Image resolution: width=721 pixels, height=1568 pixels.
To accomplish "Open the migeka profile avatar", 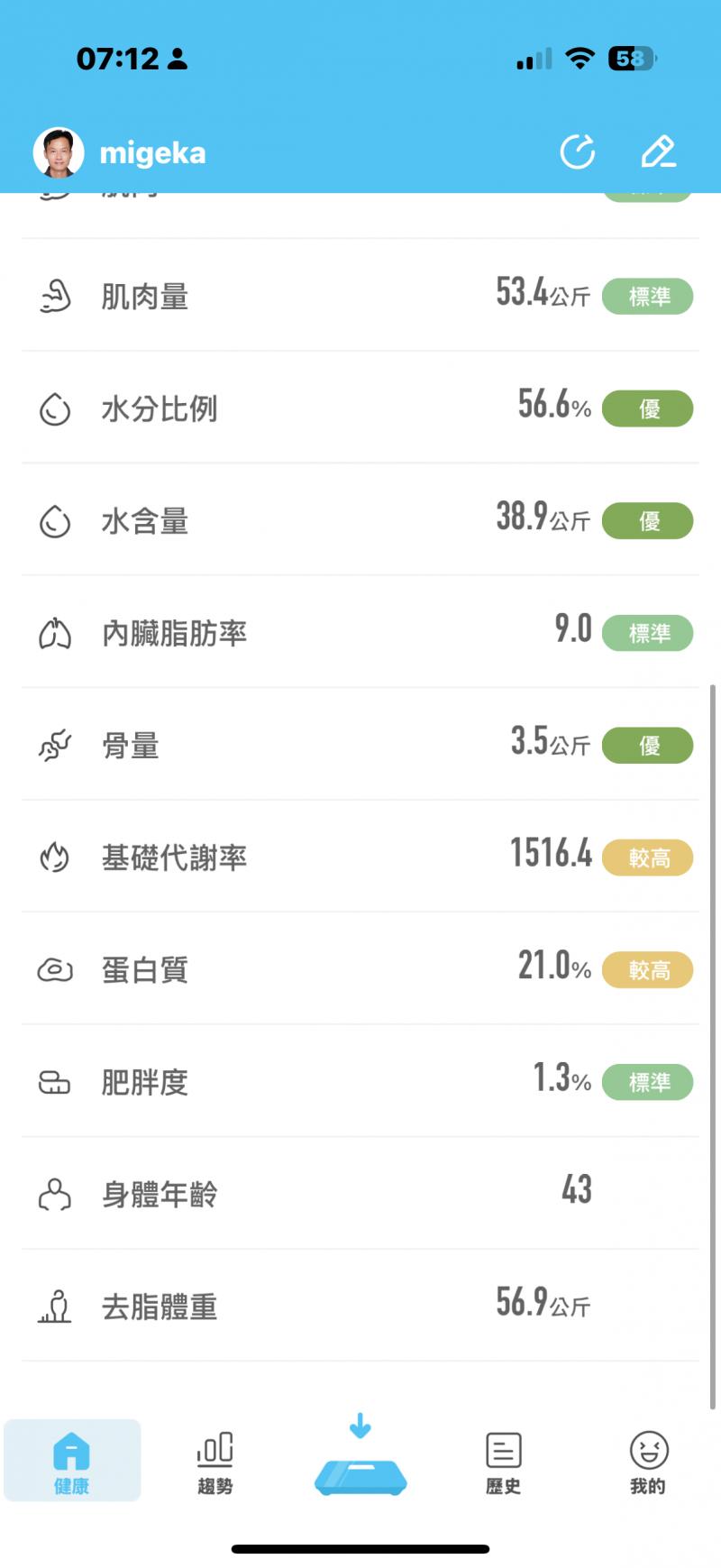I will [x=59, y=152].
